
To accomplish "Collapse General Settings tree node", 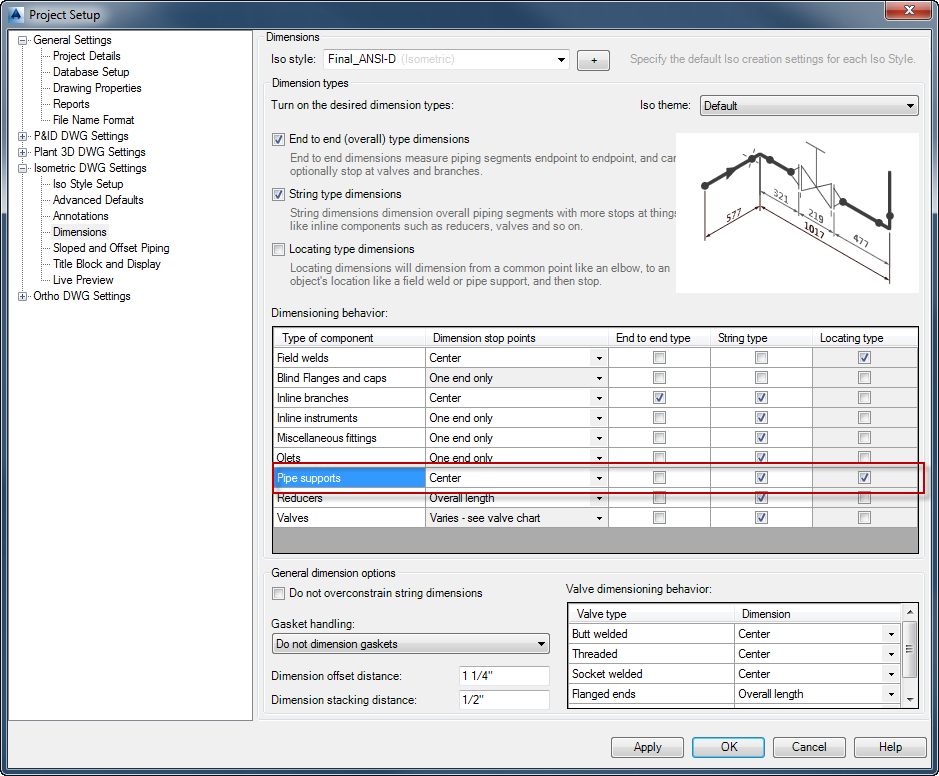I will tap(22, 41).
